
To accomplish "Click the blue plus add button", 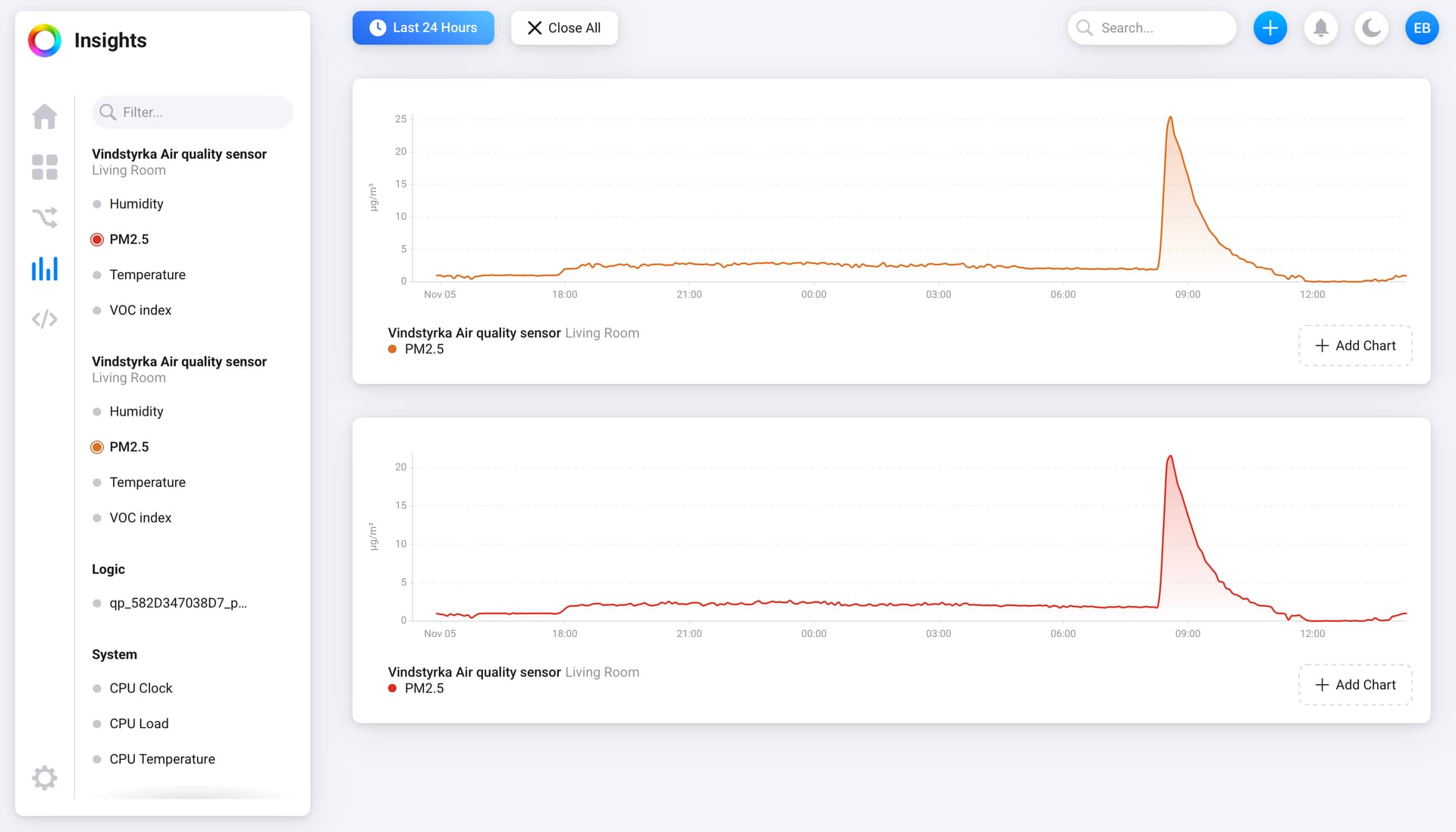I will 1269,28.
